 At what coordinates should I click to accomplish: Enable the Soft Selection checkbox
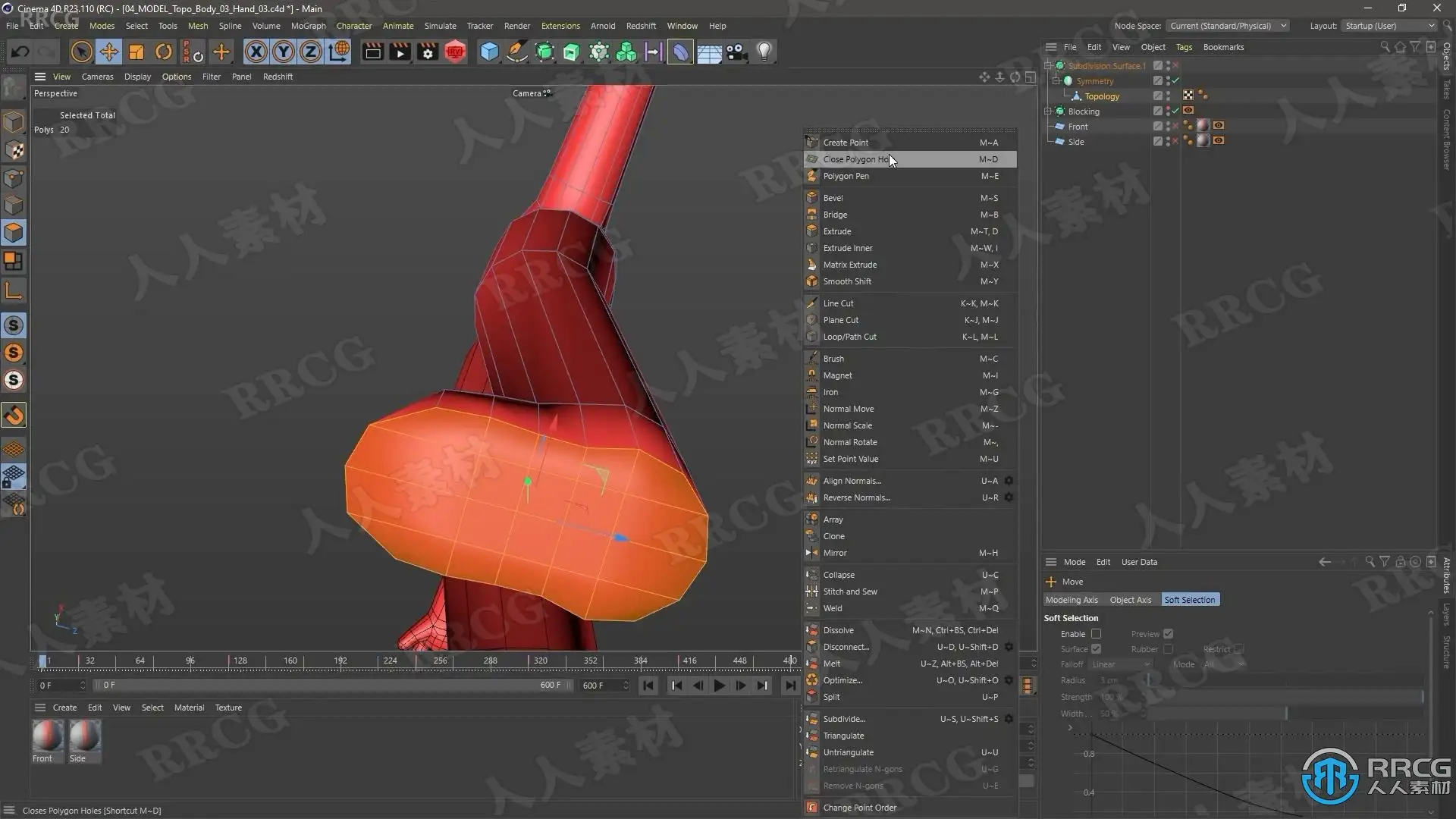pos(1096,634)
